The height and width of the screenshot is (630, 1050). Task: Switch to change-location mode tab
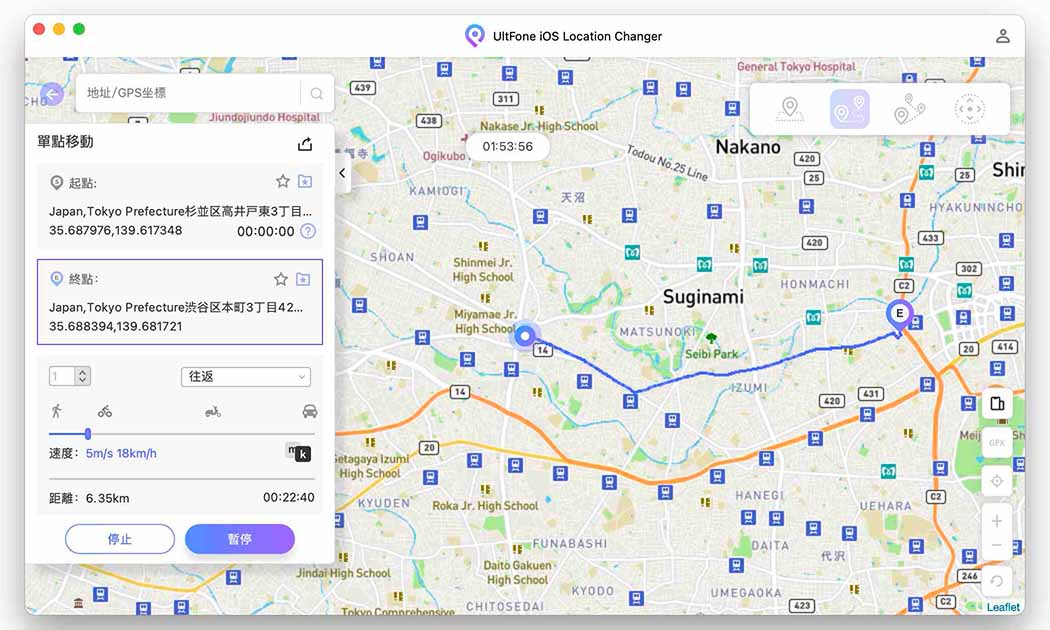pos(790,109)
